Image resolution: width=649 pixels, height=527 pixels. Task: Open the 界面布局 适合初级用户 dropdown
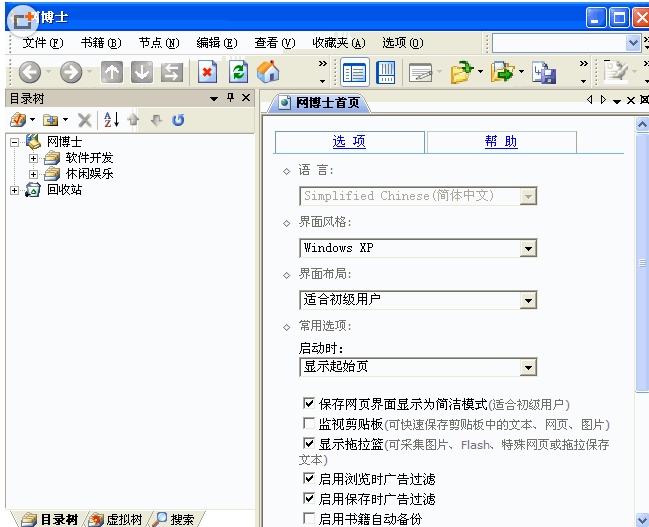(528, 300)
